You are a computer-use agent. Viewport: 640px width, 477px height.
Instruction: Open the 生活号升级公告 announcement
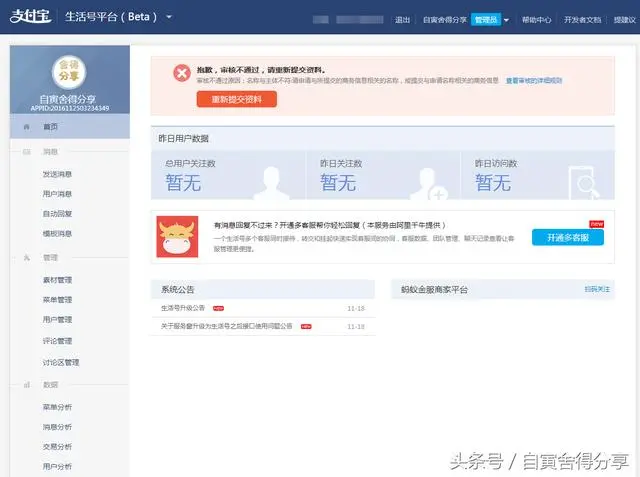[183, 308]
